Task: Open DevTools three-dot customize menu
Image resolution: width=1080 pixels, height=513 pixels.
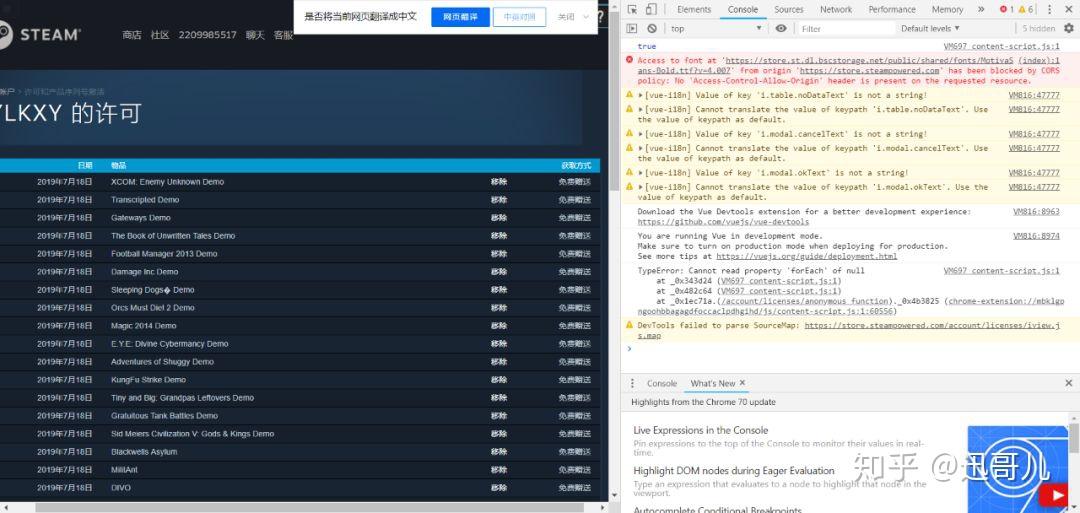Action: 1050,10
